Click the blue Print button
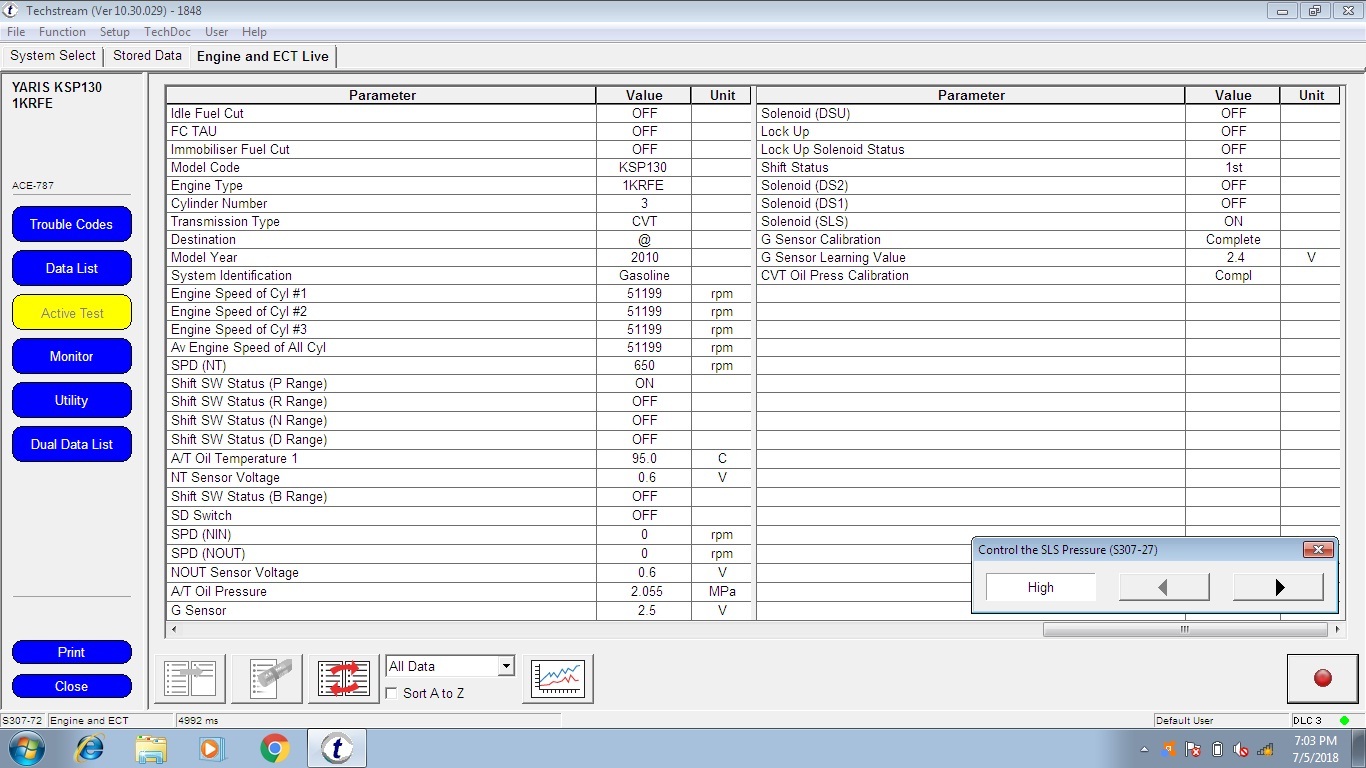The width and height of the screenshot is (1366, 768). 71,652
